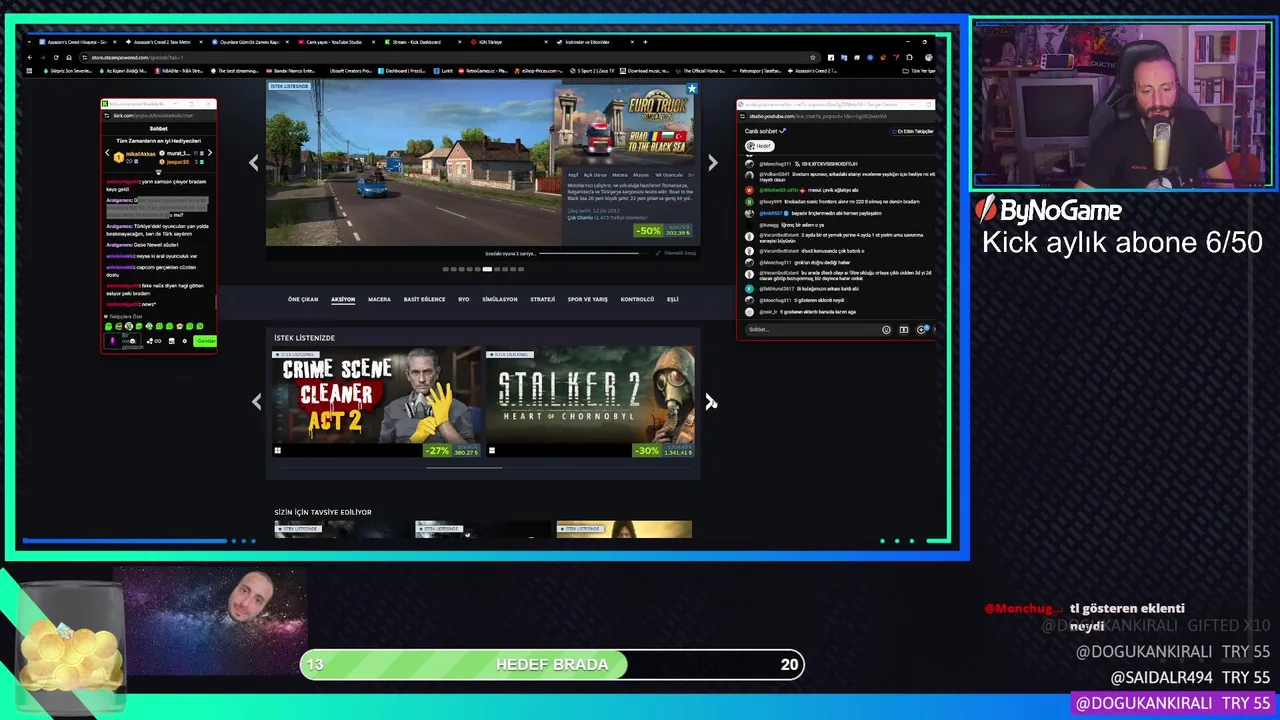Click the -50% price button for Euro Truck
Screen dimensions: 1280x720
pos(663,231)
